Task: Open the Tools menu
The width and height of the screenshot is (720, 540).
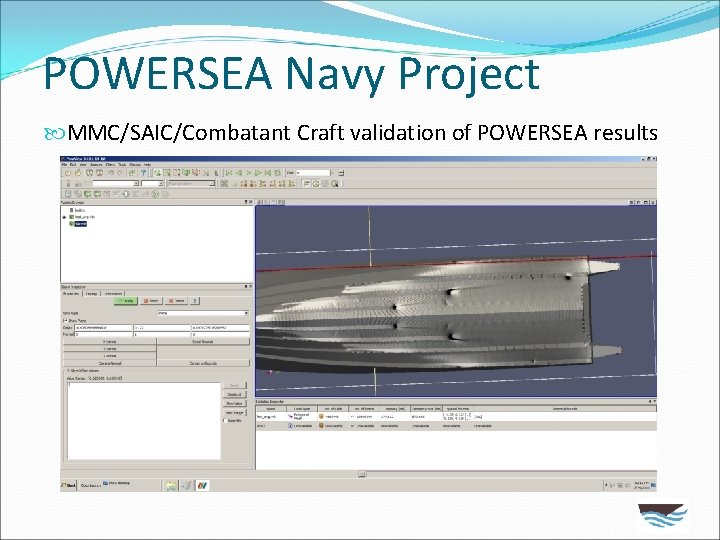Action: [x=122, y=164]
